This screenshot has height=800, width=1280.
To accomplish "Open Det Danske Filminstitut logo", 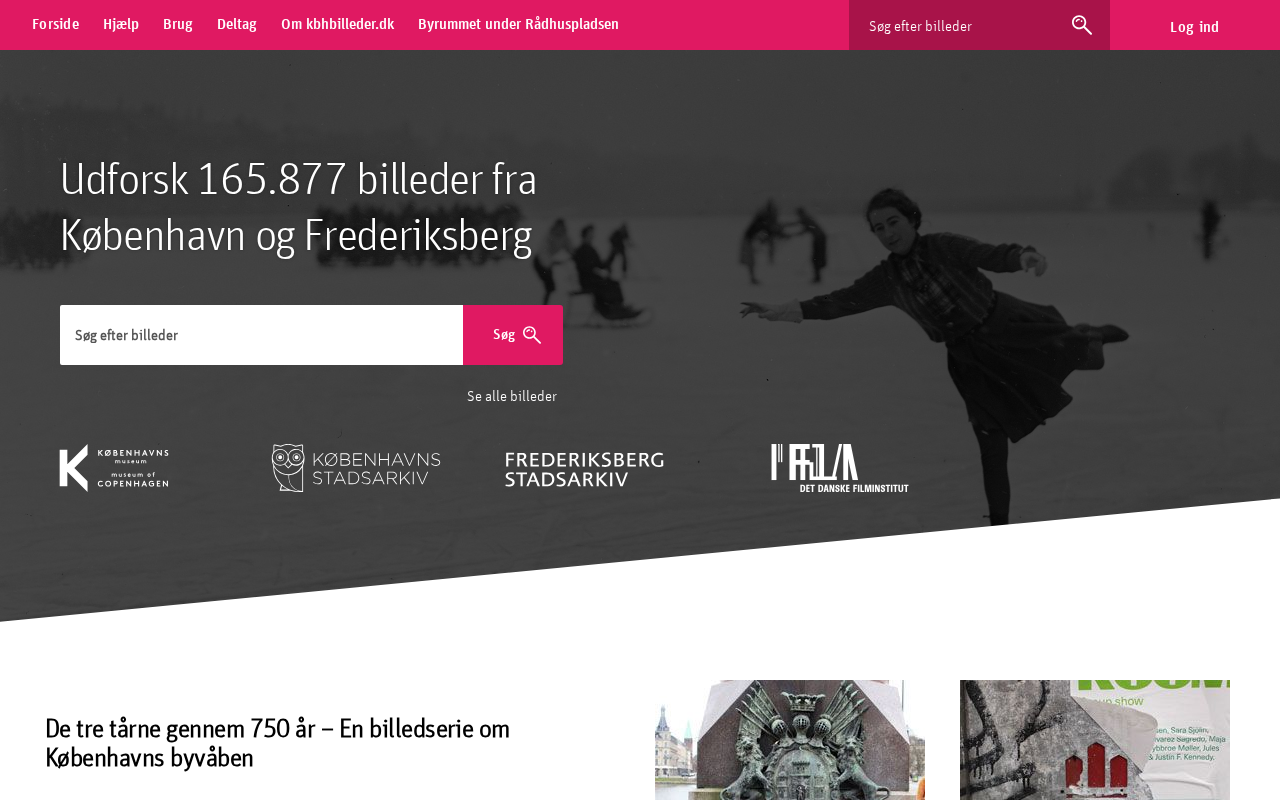I will (840, 468).
